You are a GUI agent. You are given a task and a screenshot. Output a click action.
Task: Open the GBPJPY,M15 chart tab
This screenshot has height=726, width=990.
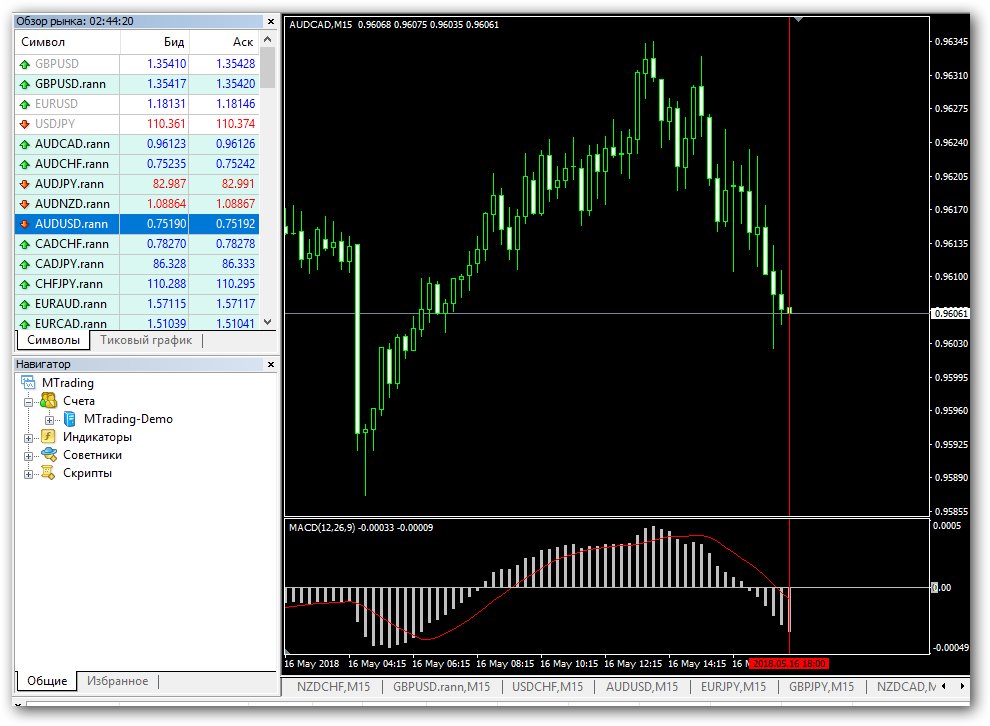click(x=821, y=686)
